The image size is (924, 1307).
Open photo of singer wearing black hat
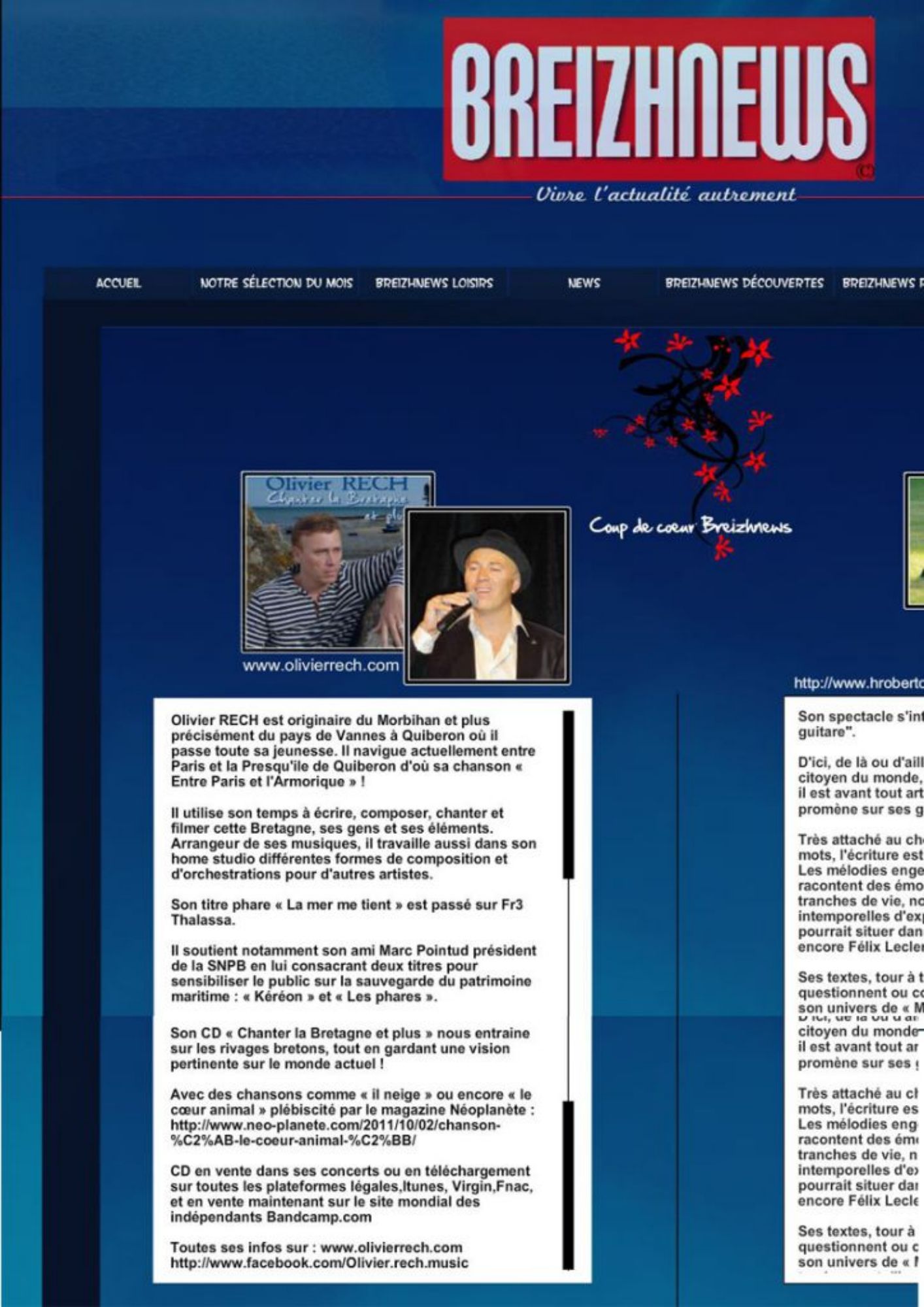pyautogui.click(x=487, y=595)
